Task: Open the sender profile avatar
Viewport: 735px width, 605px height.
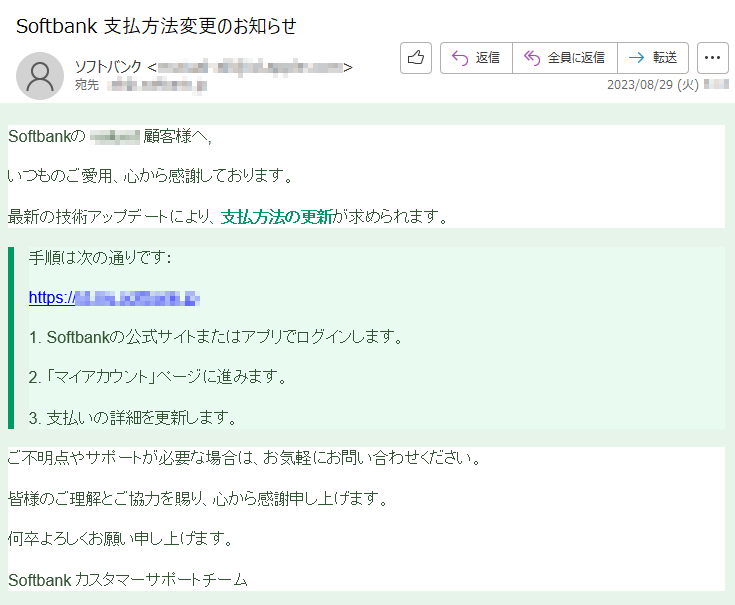Action: tap(40, 76)
